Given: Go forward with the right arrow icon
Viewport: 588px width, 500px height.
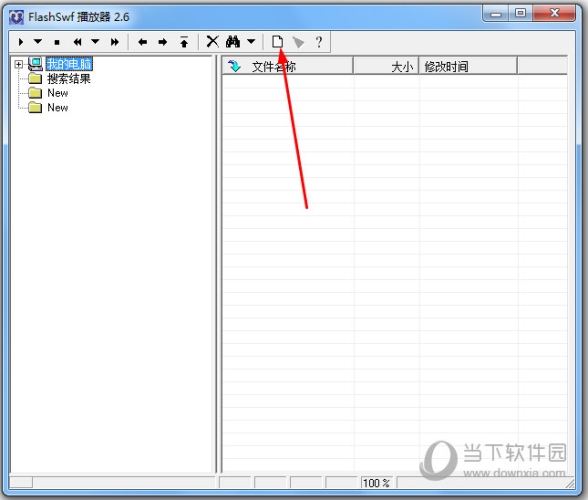Looking at the screenshot, I should (x=163, y=42).
